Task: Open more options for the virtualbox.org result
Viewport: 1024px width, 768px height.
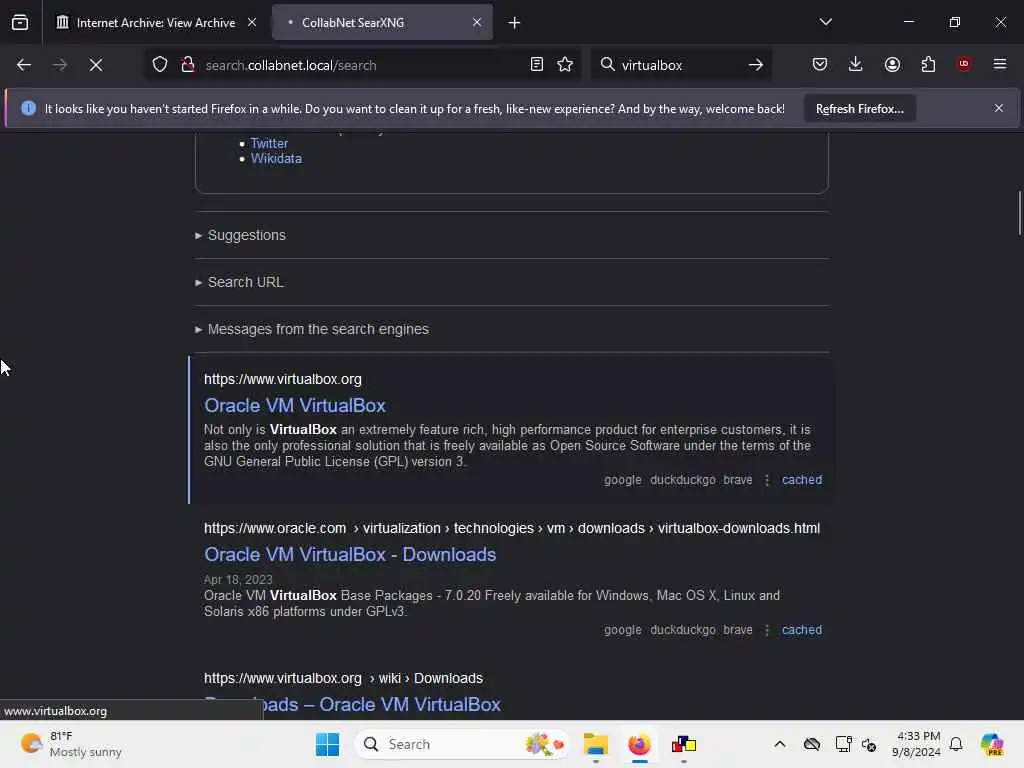Action: pos(767,480)
